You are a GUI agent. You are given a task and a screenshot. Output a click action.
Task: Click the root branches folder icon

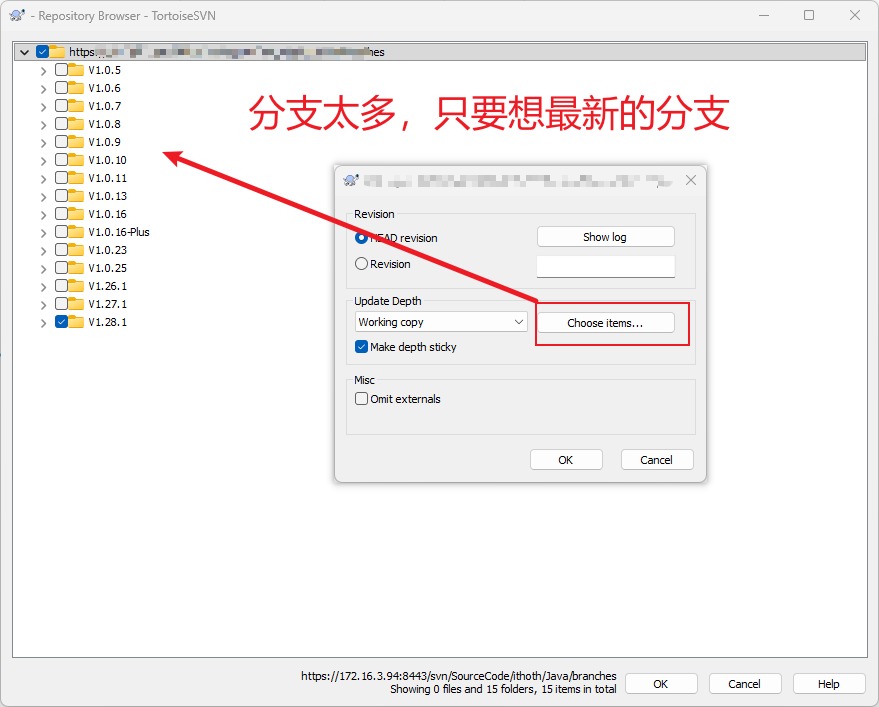(x=57, y=52)
